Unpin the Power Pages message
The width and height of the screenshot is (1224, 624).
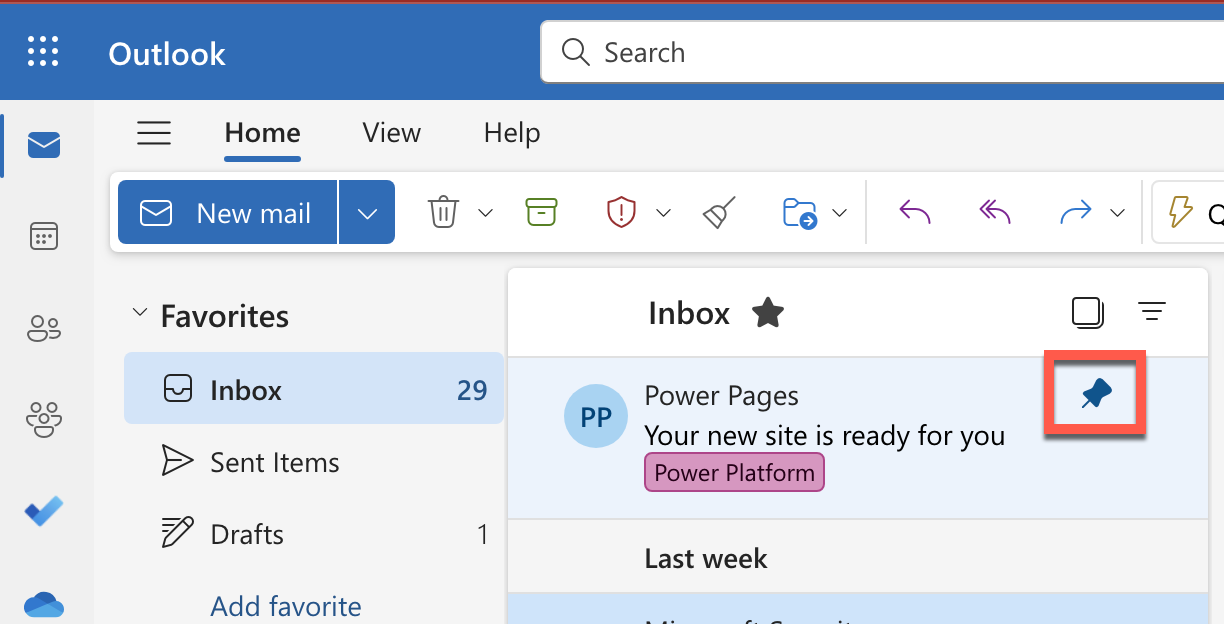point(1096,394)
